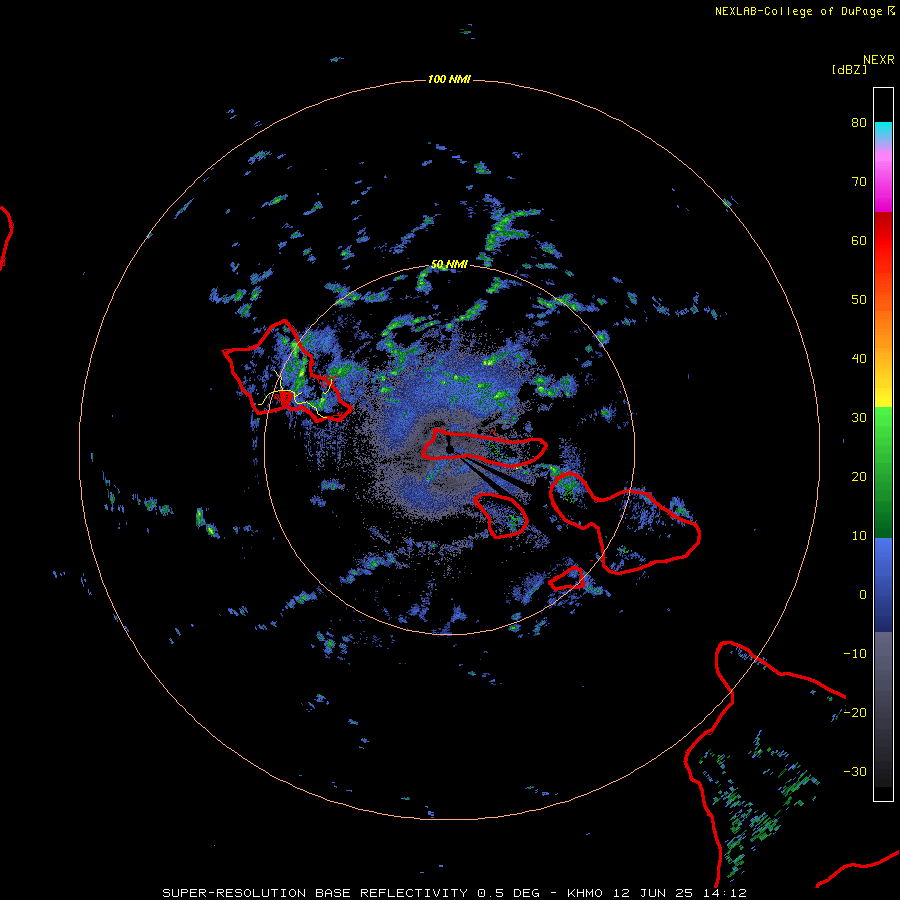Click the cyan band atop the color scale
The height and width of the screenshot is (900, 900).
(x=883, y=130)
